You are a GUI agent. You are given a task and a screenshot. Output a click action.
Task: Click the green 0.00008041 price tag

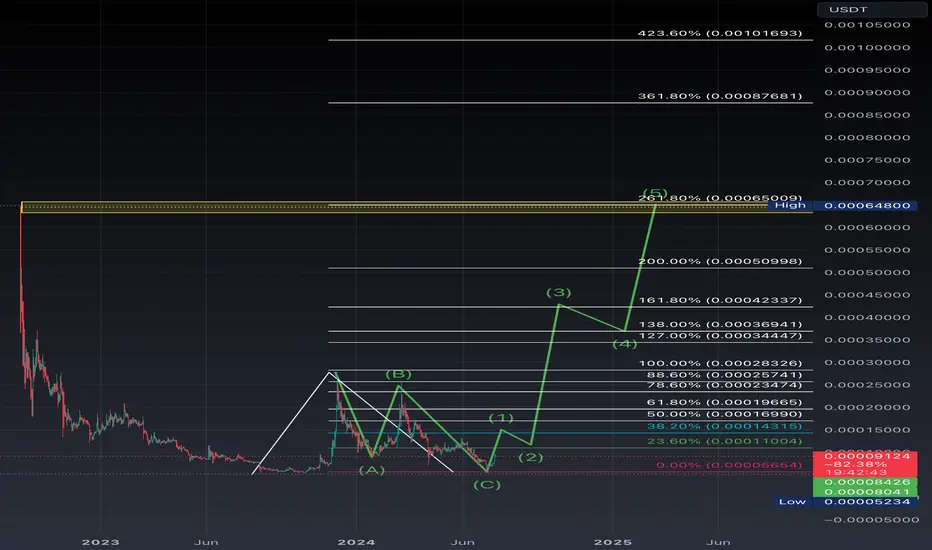(x=867, y=492)
